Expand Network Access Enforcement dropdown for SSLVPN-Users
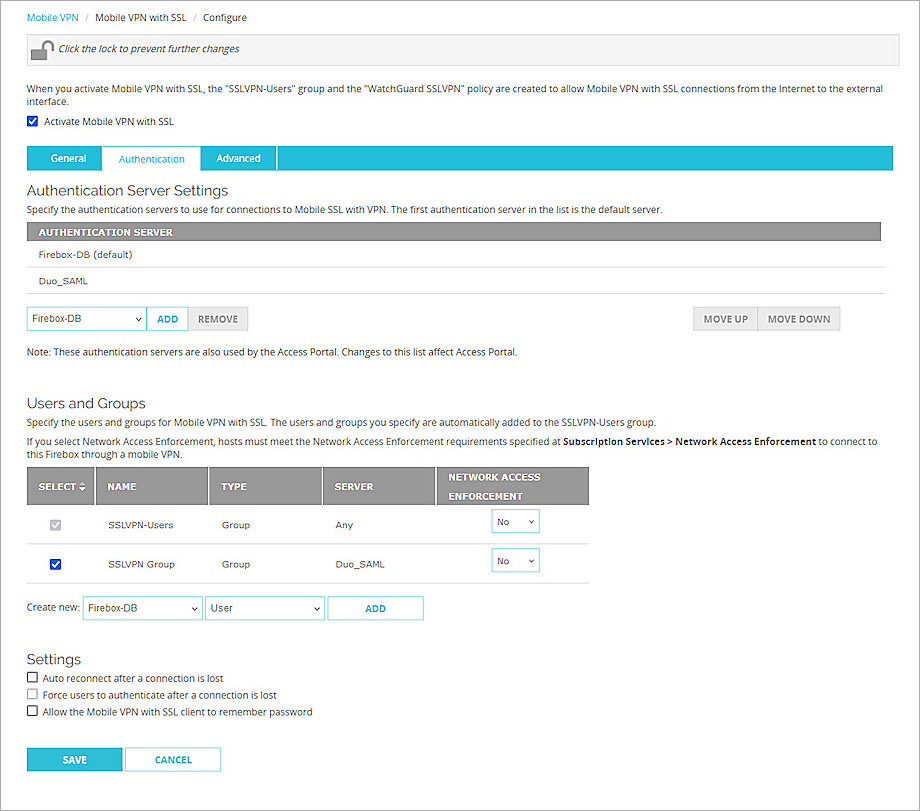Image resolution: width=920 pixels, height=811 pixels. point(515,522)
